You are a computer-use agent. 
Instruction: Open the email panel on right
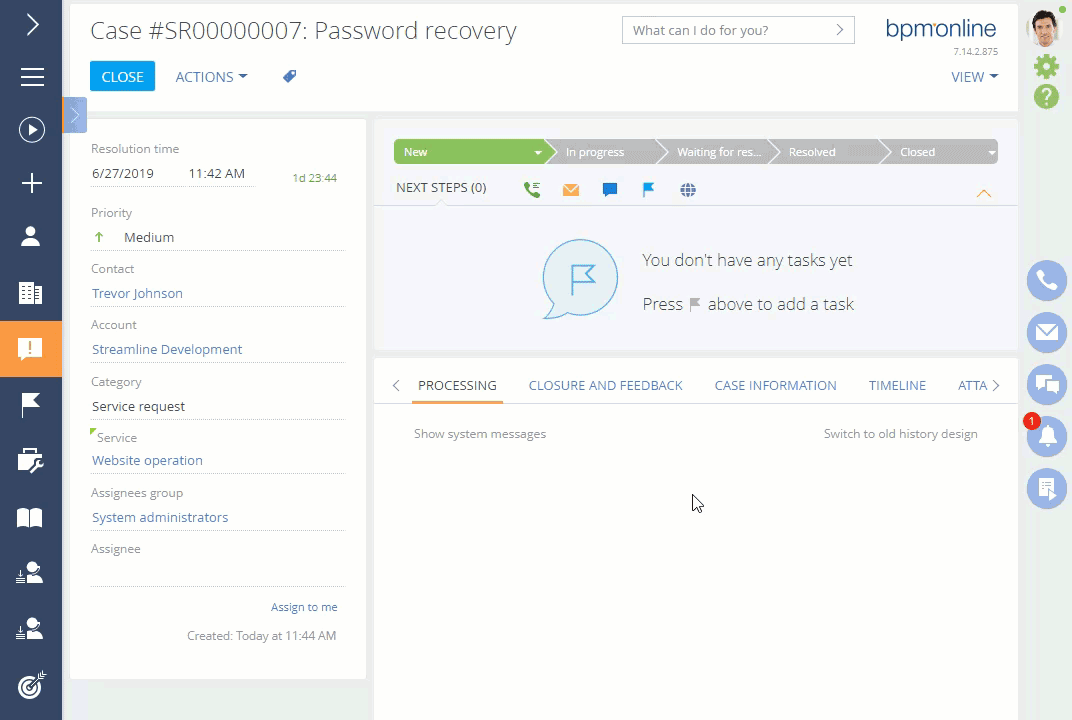click(1047, 332)
